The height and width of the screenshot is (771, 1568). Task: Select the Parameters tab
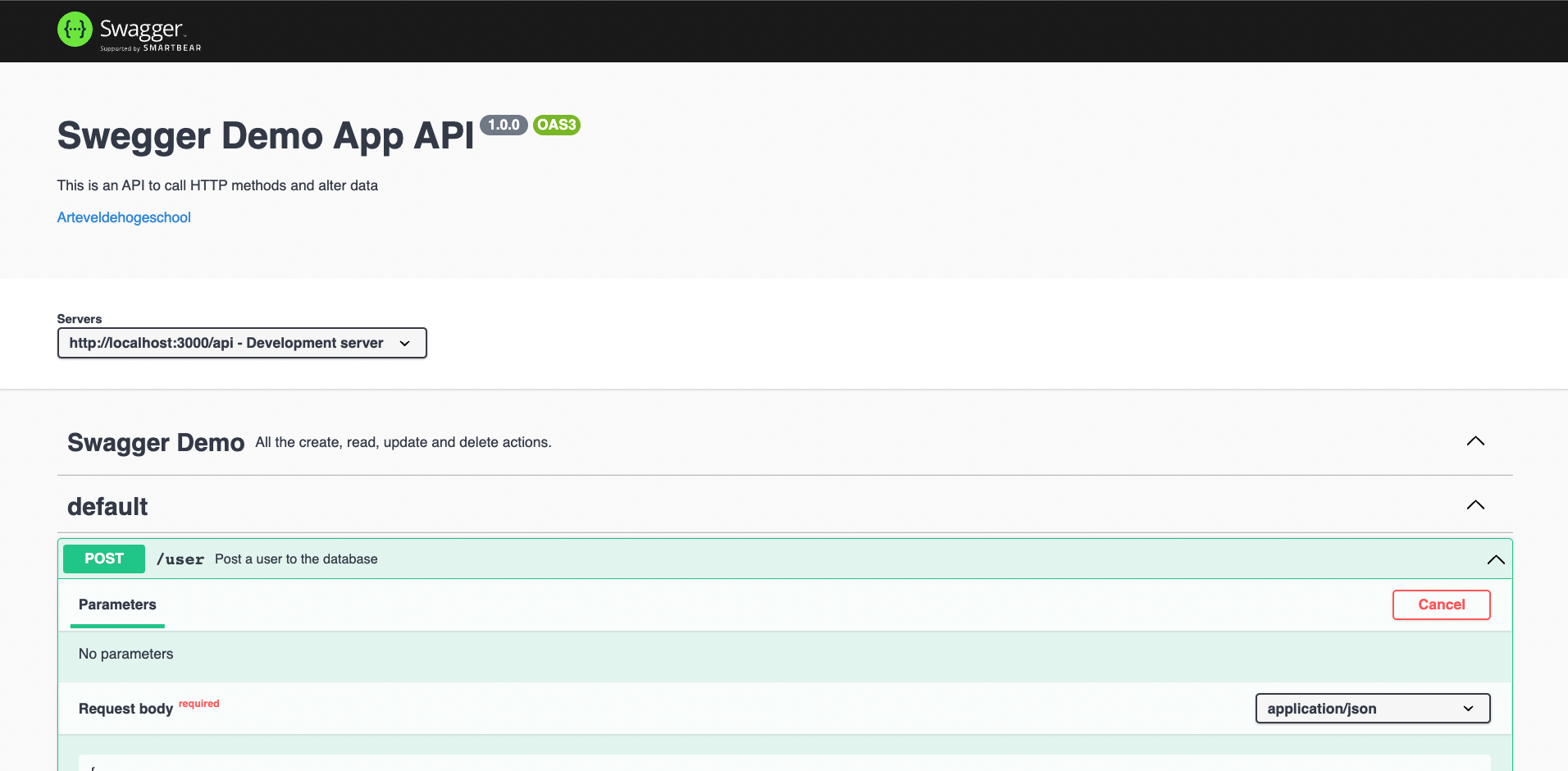(x=117, y=604)
